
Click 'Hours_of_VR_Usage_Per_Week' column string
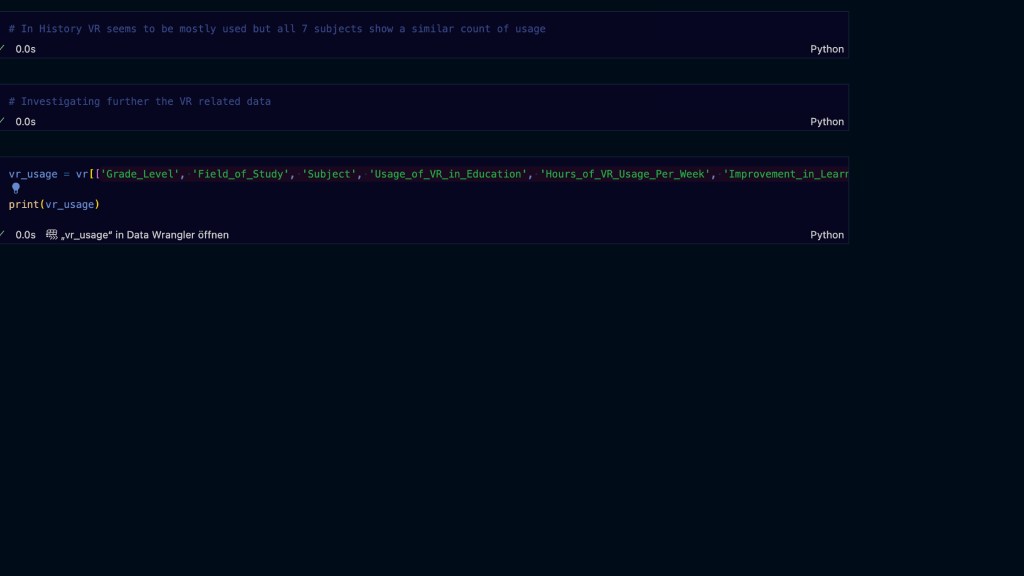tap(625, 174)
